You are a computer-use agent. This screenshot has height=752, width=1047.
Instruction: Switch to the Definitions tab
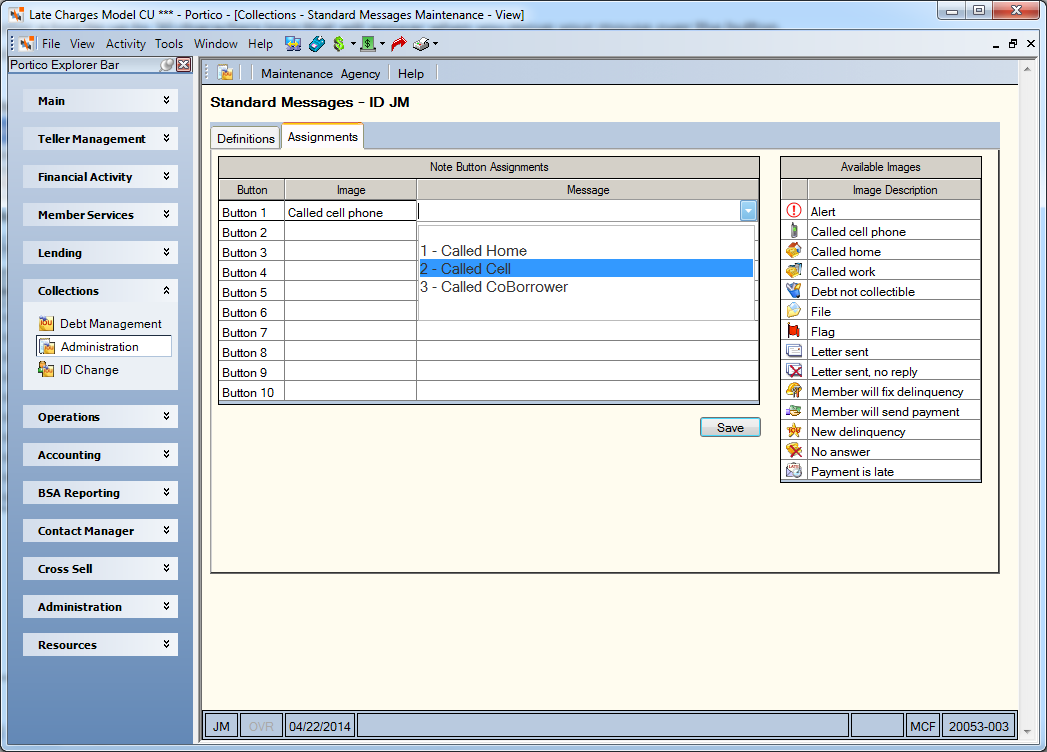click(246, 138)
